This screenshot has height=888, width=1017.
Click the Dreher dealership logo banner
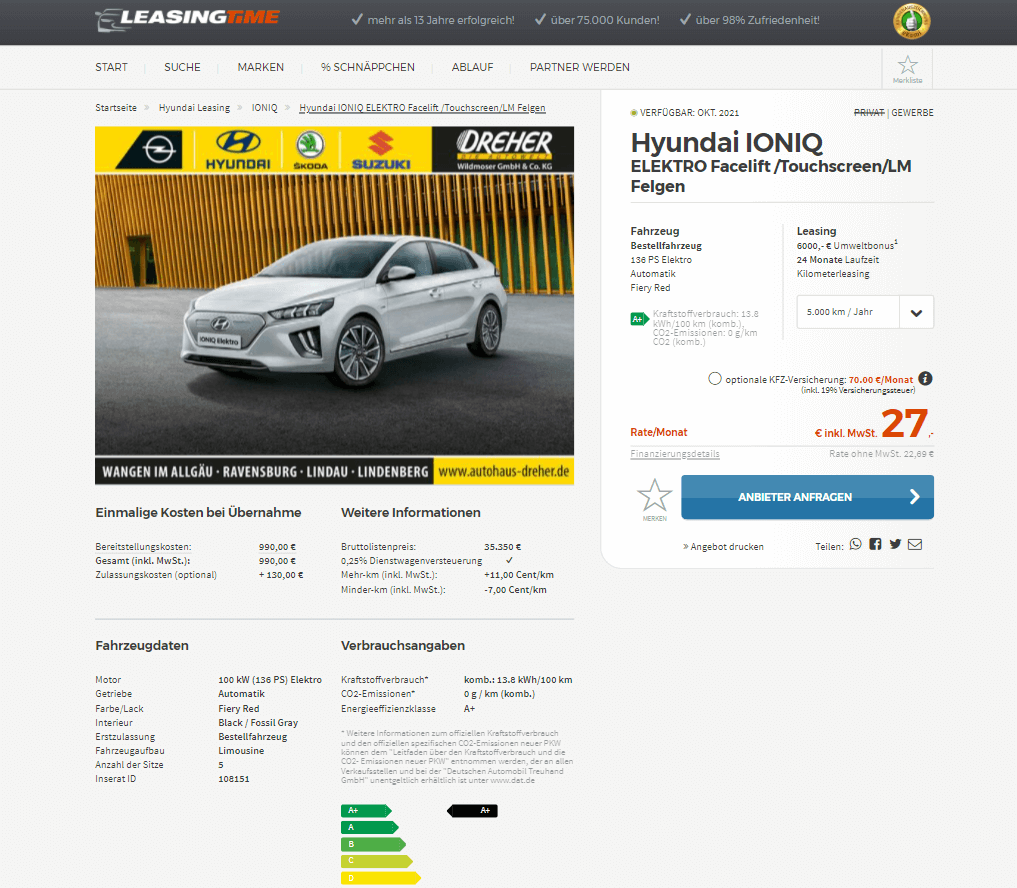pyautogui.click(x=503, y=150)
